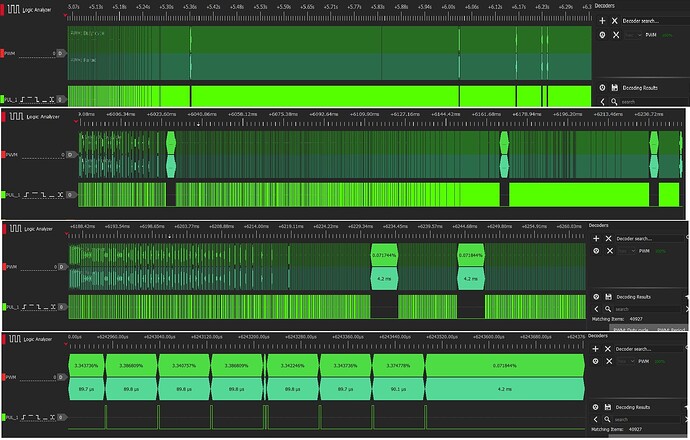Select the 0.071744% duty cycle annotation
This screenshot has height=440, width=690.
pyautogui.click(x=384, y=255)
